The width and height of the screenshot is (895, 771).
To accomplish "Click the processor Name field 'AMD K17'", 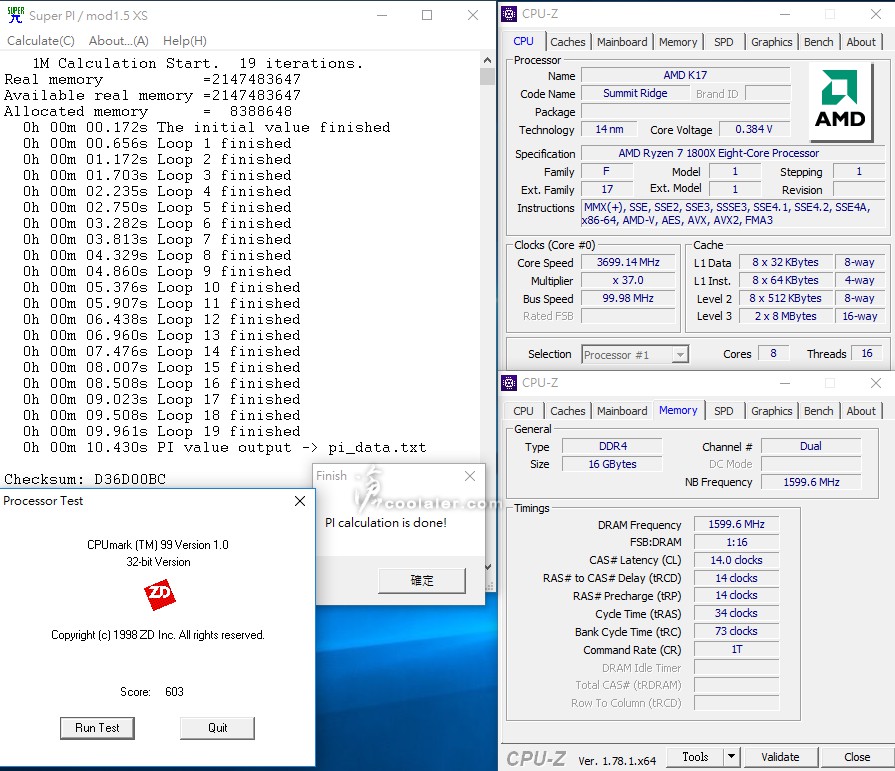I will tap(685, 75).
